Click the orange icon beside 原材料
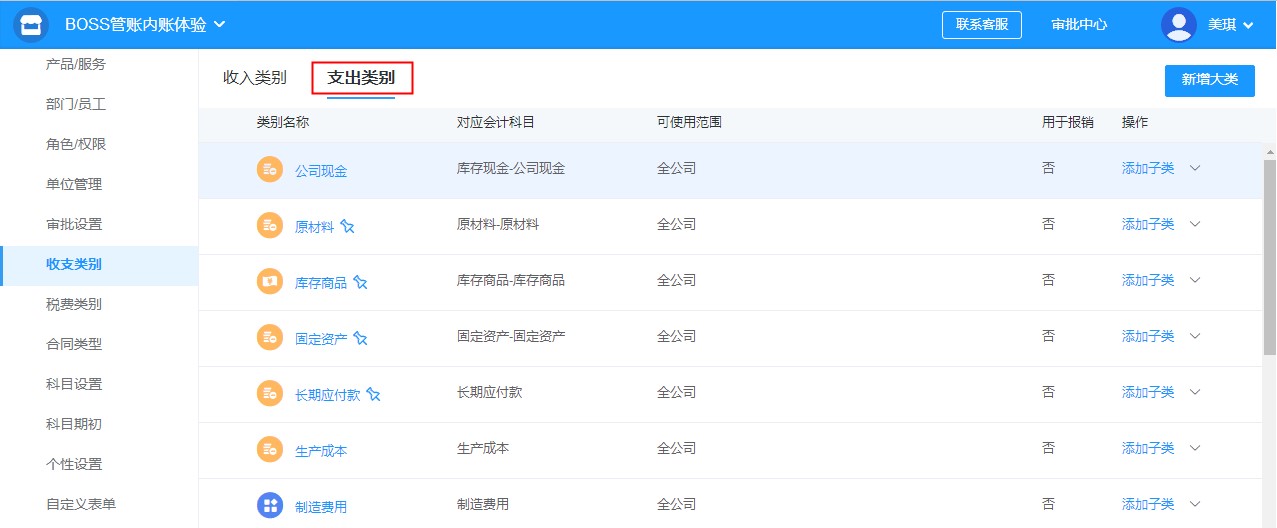This screenshot has height=528, width=1277. pos(270,226)
